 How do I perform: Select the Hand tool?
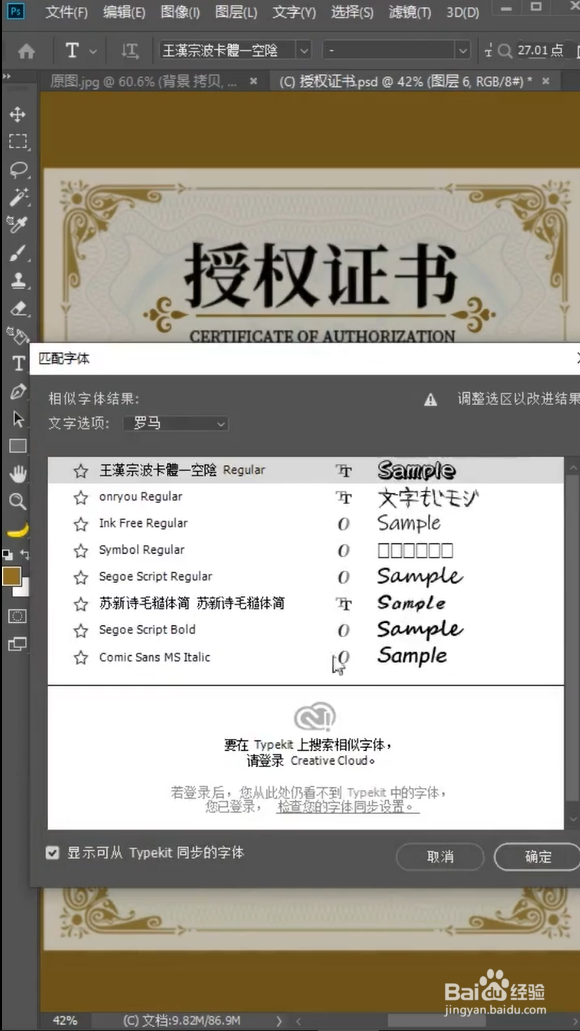tap(18, 473)
